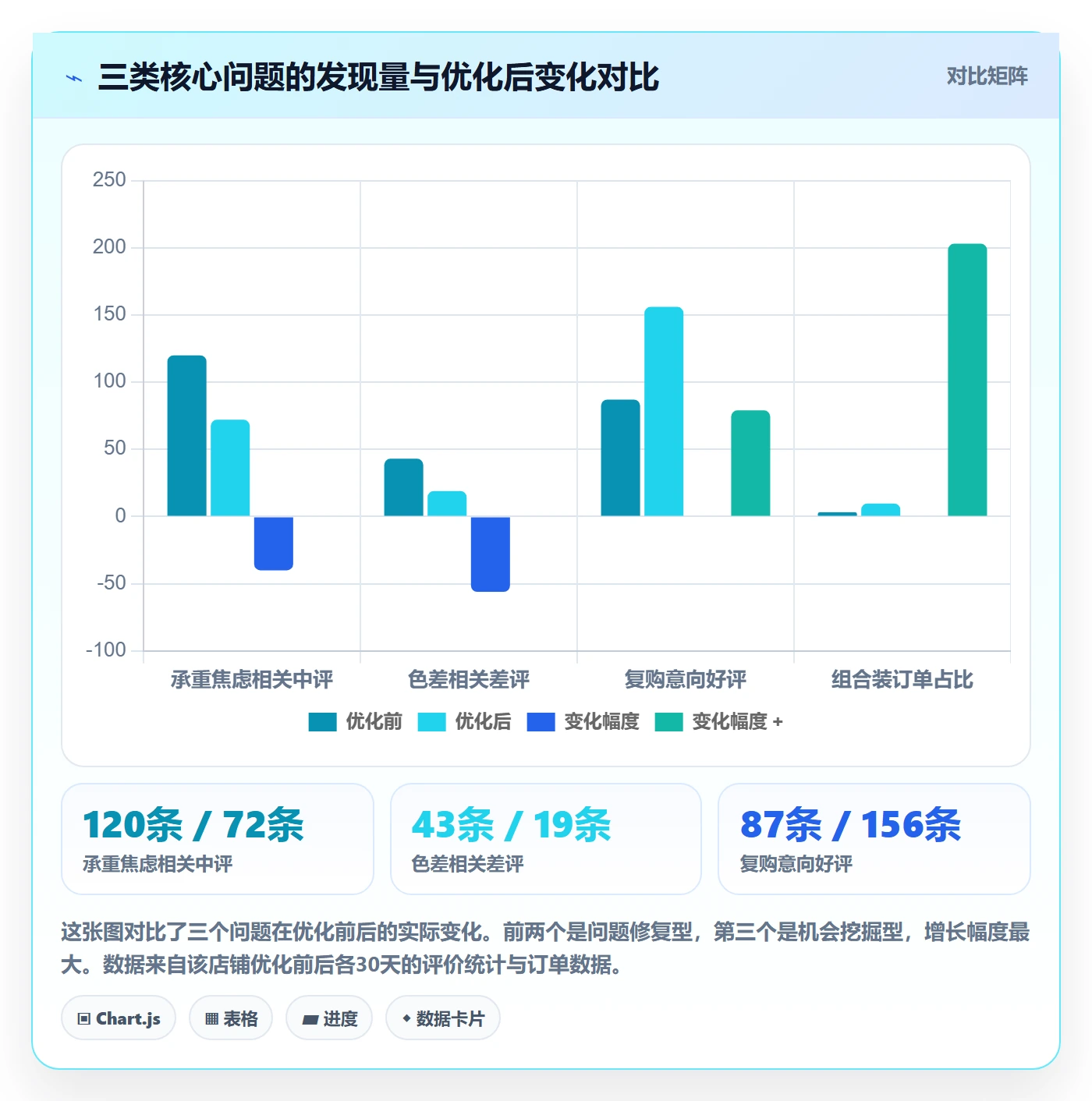Select the 进度 tag
The height and width of the screenshot is (1101, 1092).
coord(329,1018)
